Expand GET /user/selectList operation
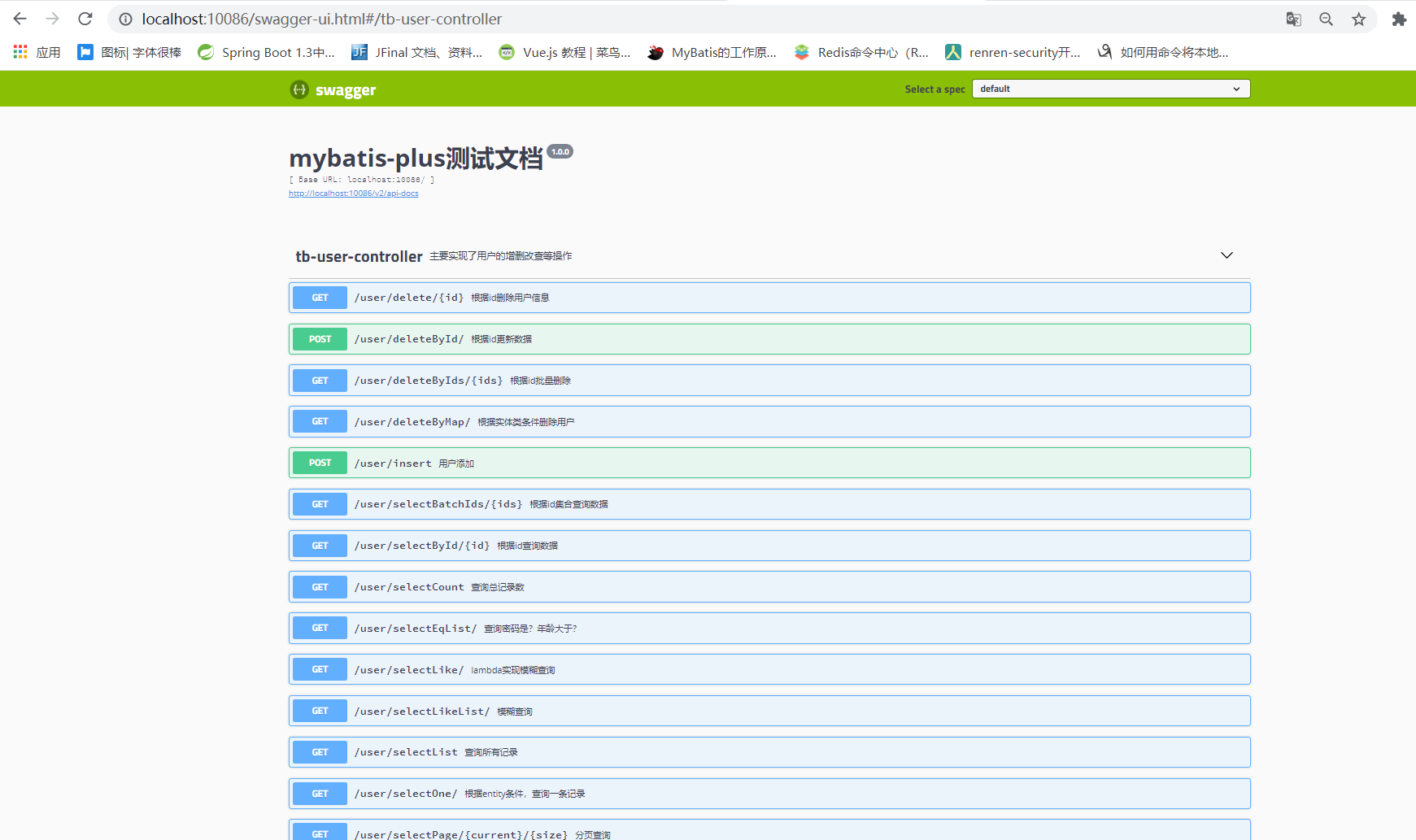 point(769,752)
